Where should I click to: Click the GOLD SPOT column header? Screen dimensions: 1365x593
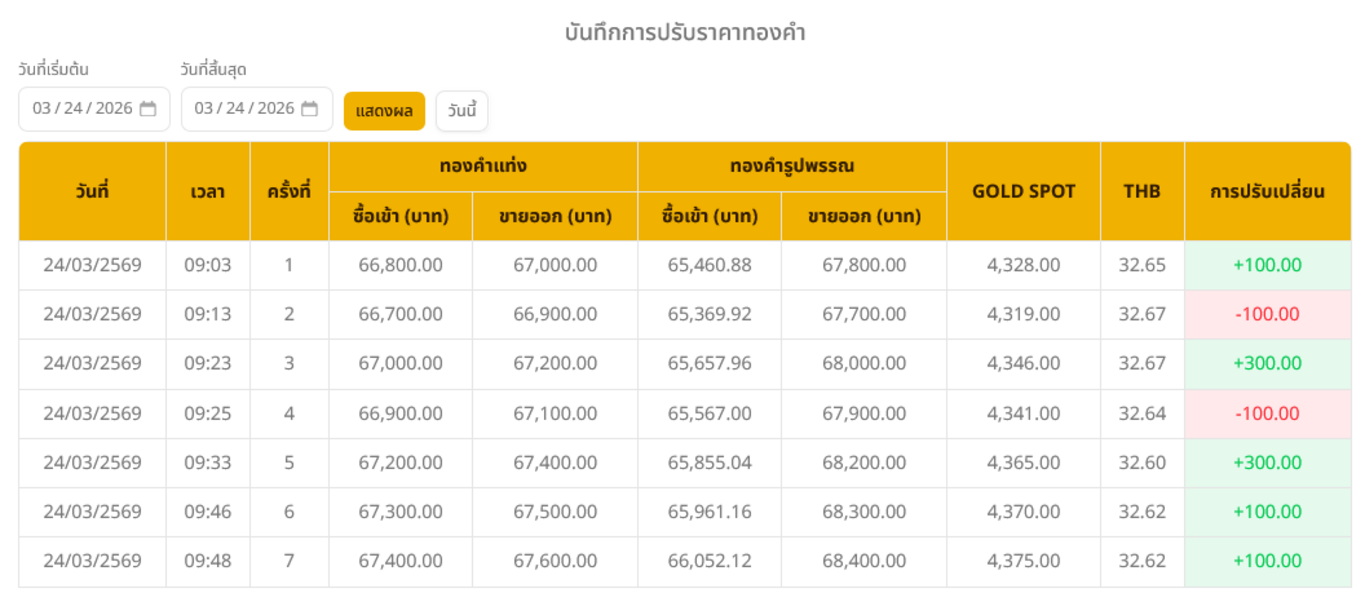1023,191
